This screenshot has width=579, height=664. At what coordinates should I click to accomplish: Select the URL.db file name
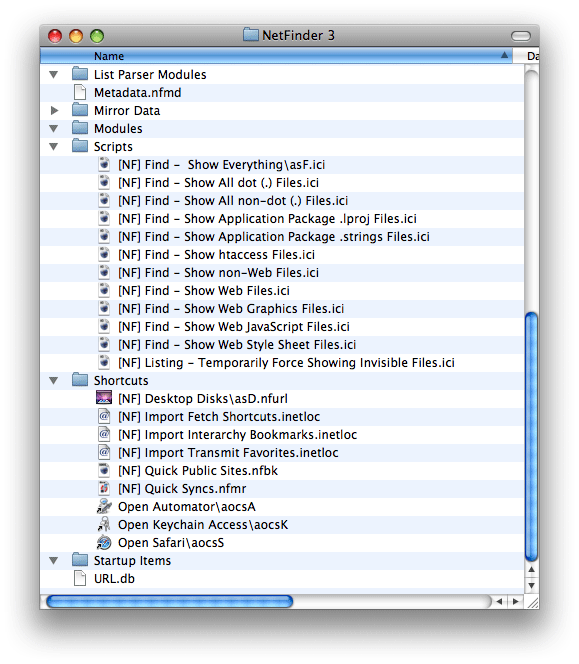114,579
